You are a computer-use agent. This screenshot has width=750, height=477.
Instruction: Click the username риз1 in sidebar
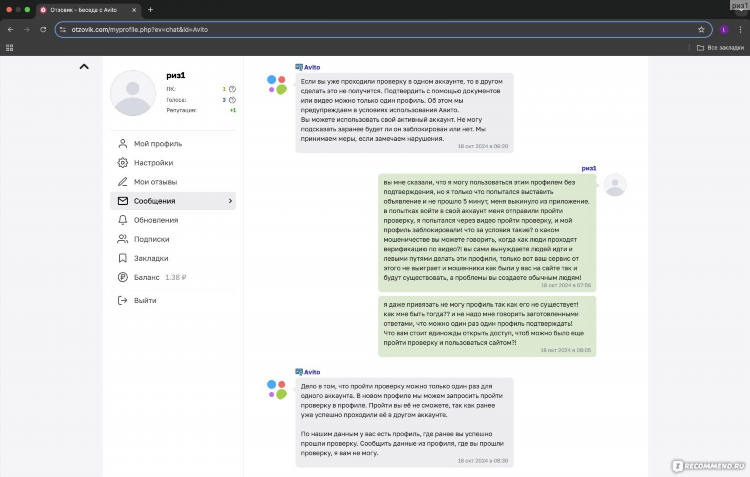point(176,75)
